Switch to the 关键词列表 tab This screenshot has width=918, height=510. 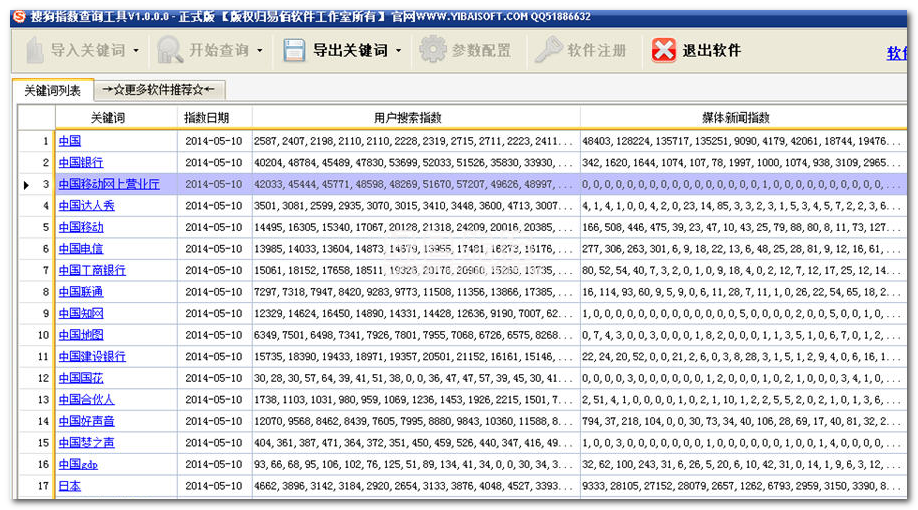click(52, 90)
